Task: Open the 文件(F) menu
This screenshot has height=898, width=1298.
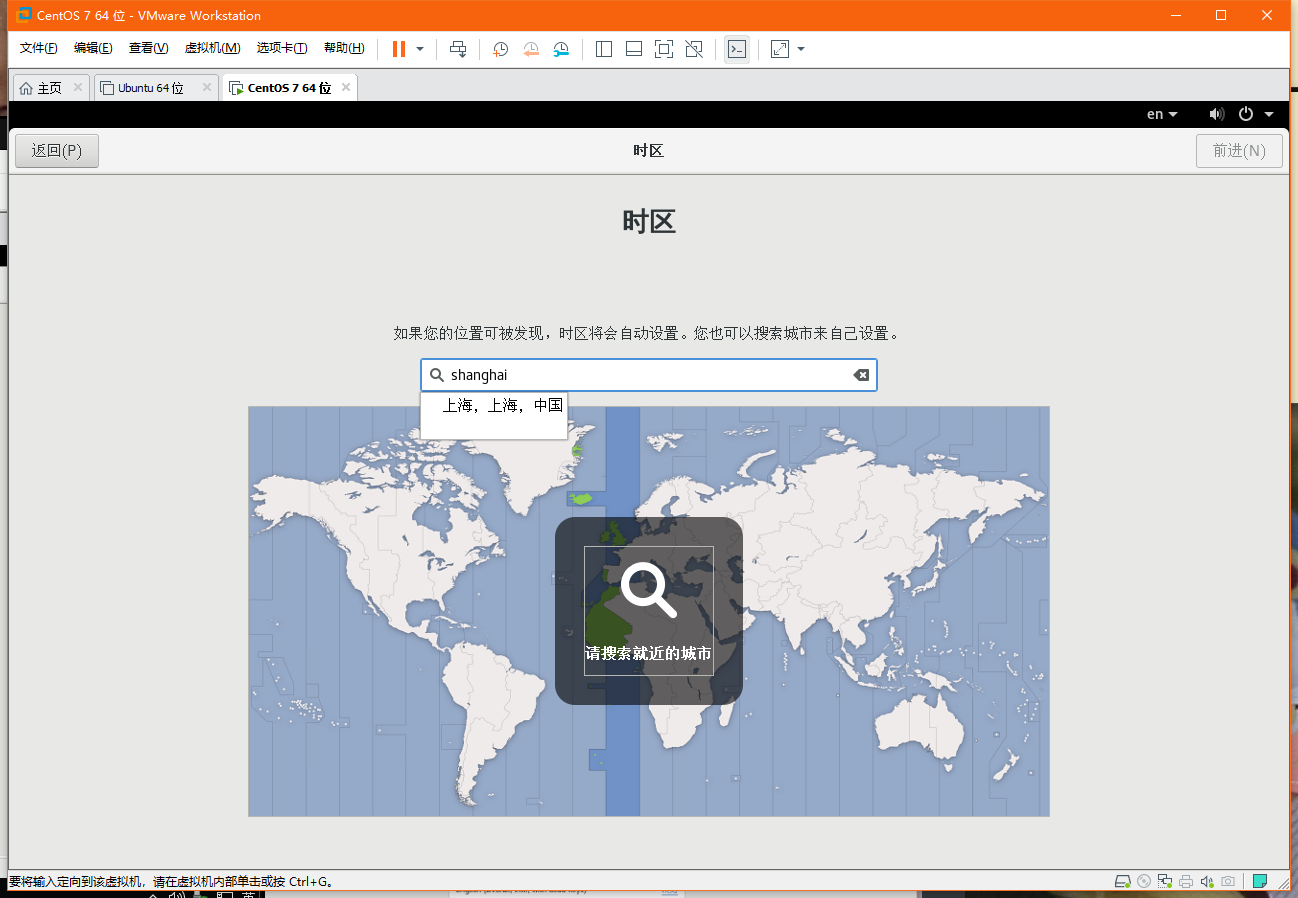Action: 39,48
